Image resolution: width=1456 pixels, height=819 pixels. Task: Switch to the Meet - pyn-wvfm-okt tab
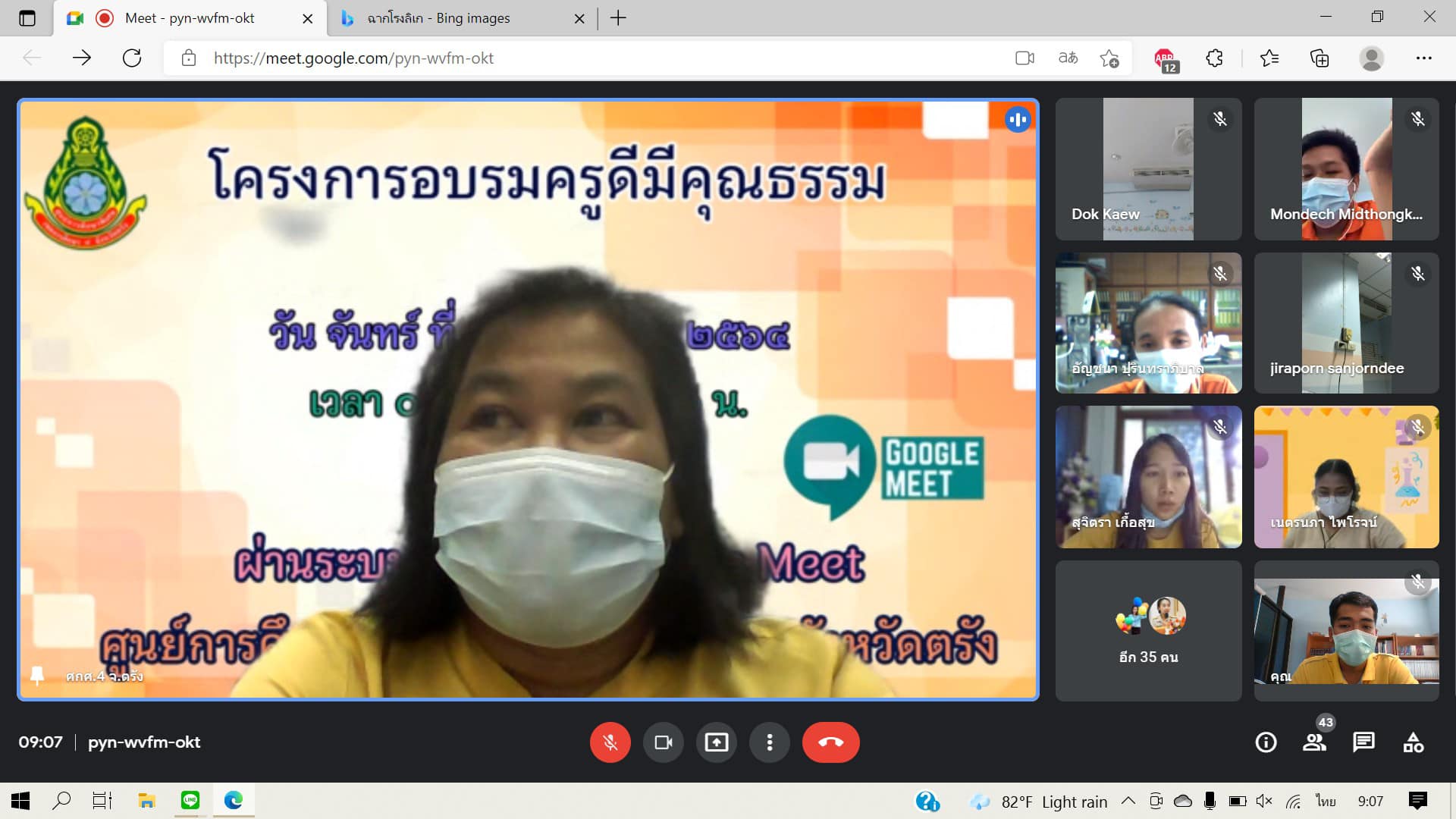(190, 18)
